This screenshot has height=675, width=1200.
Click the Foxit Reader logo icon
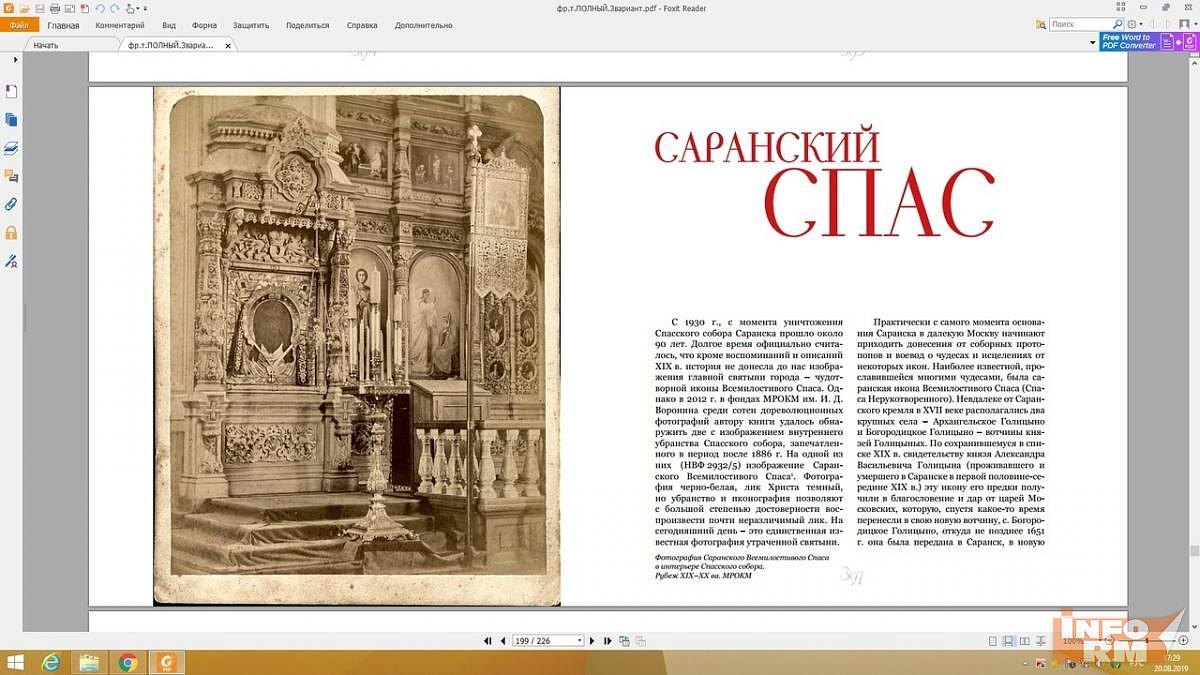[9, 8]
